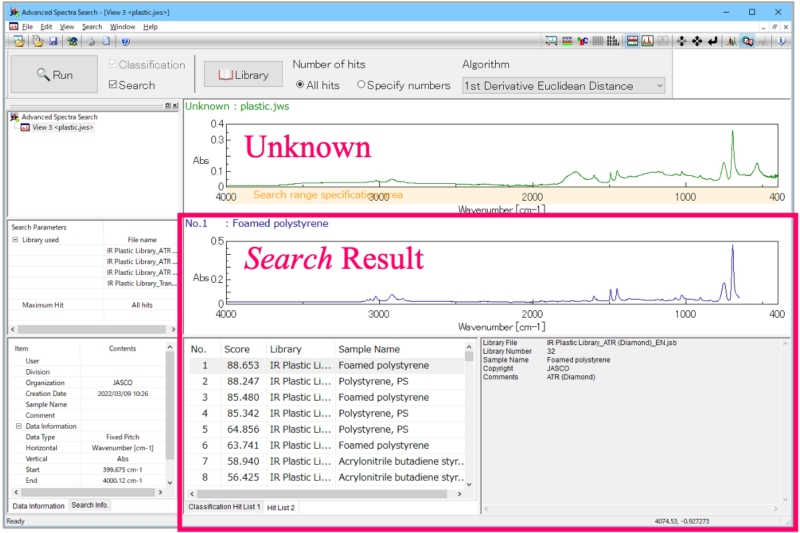
Task: Sort hits by the Score column header
Action: coord(237,349)
